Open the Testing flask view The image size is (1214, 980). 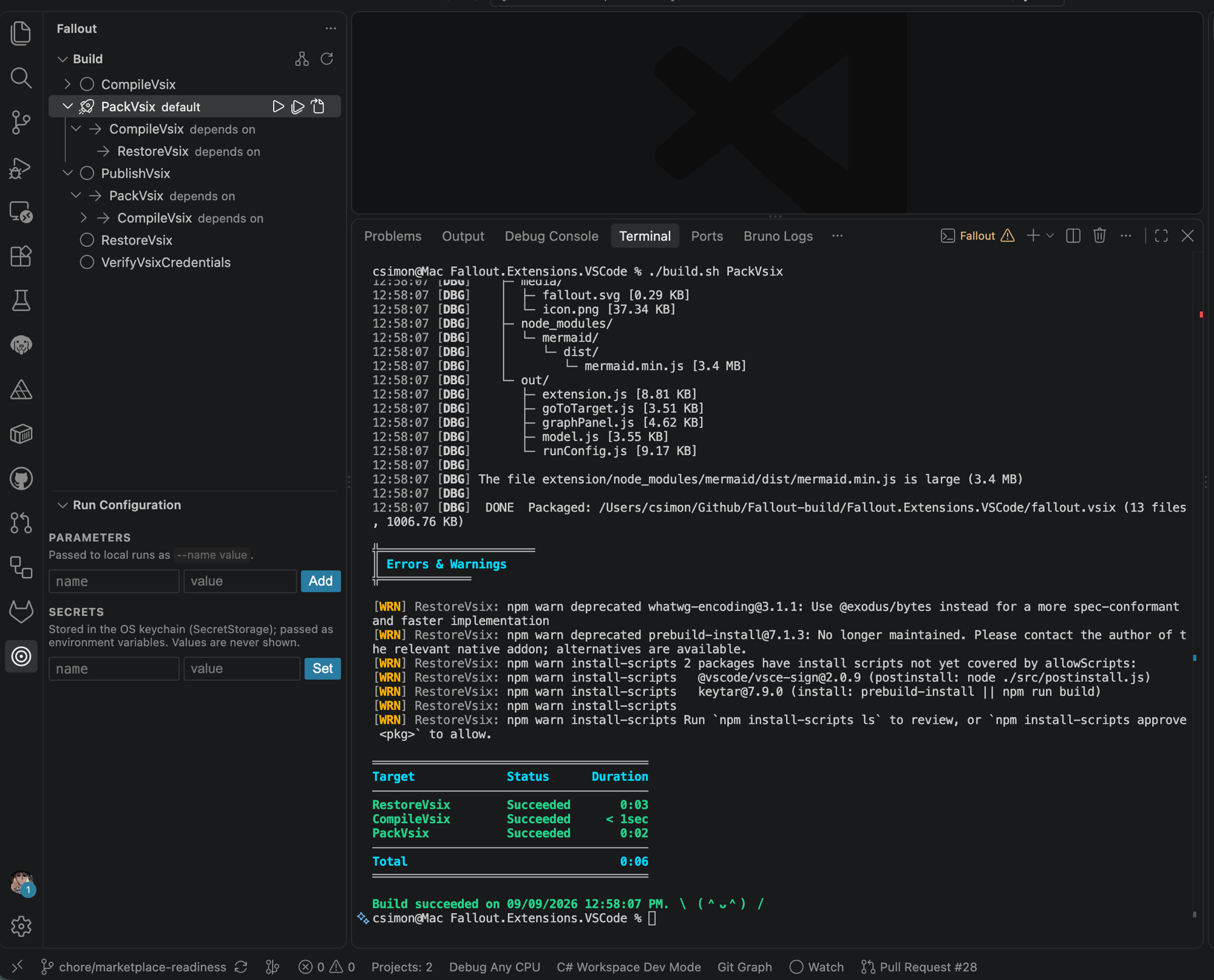click(x=21, y=300)
